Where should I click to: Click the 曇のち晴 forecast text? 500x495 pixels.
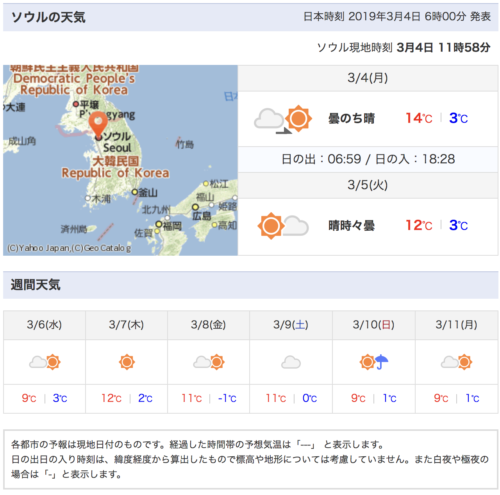(x=351, y=118)
